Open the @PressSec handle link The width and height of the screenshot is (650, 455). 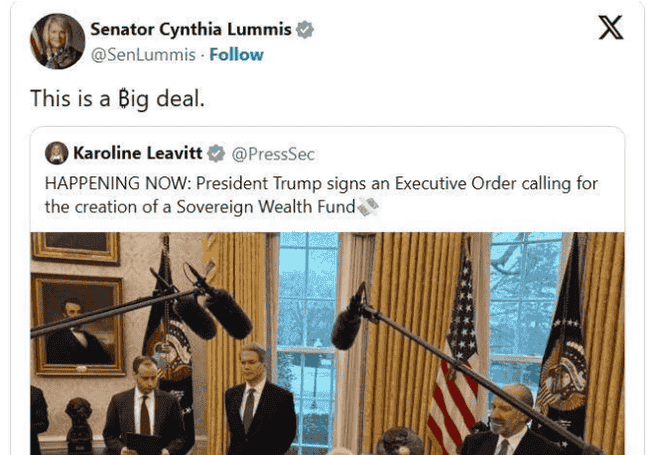tap(273, 154)
